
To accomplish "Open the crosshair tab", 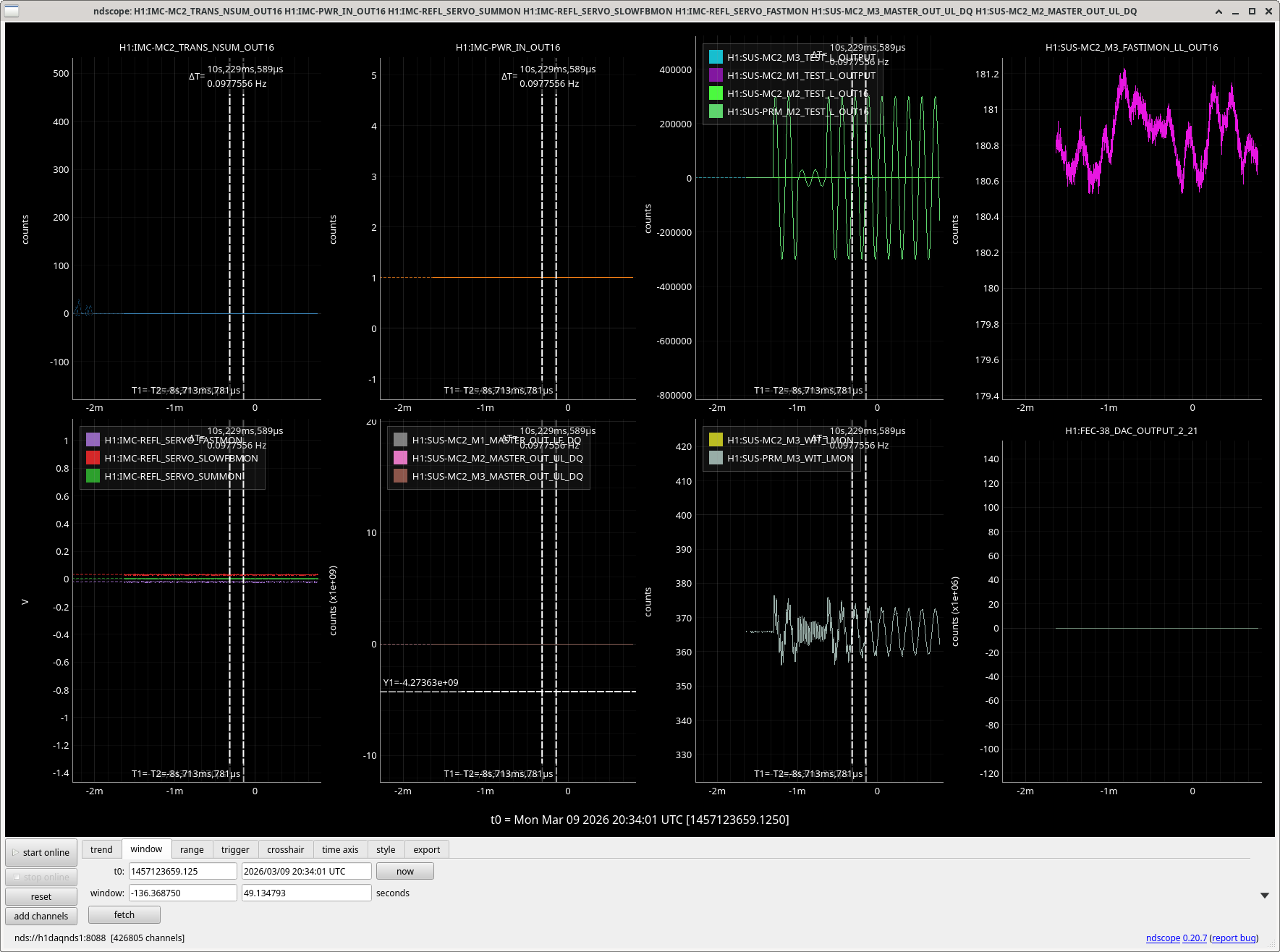I will click(x=285, y=849).
